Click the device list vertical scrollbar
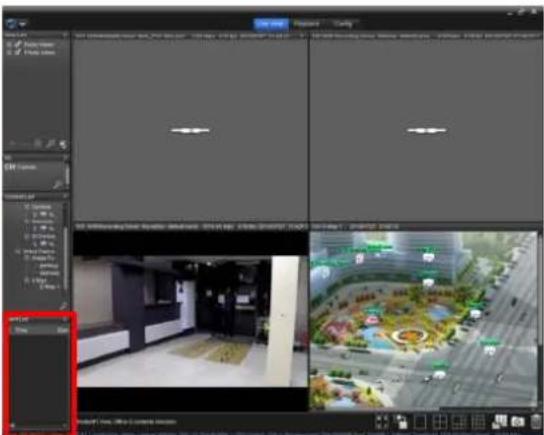 point(66,257)
